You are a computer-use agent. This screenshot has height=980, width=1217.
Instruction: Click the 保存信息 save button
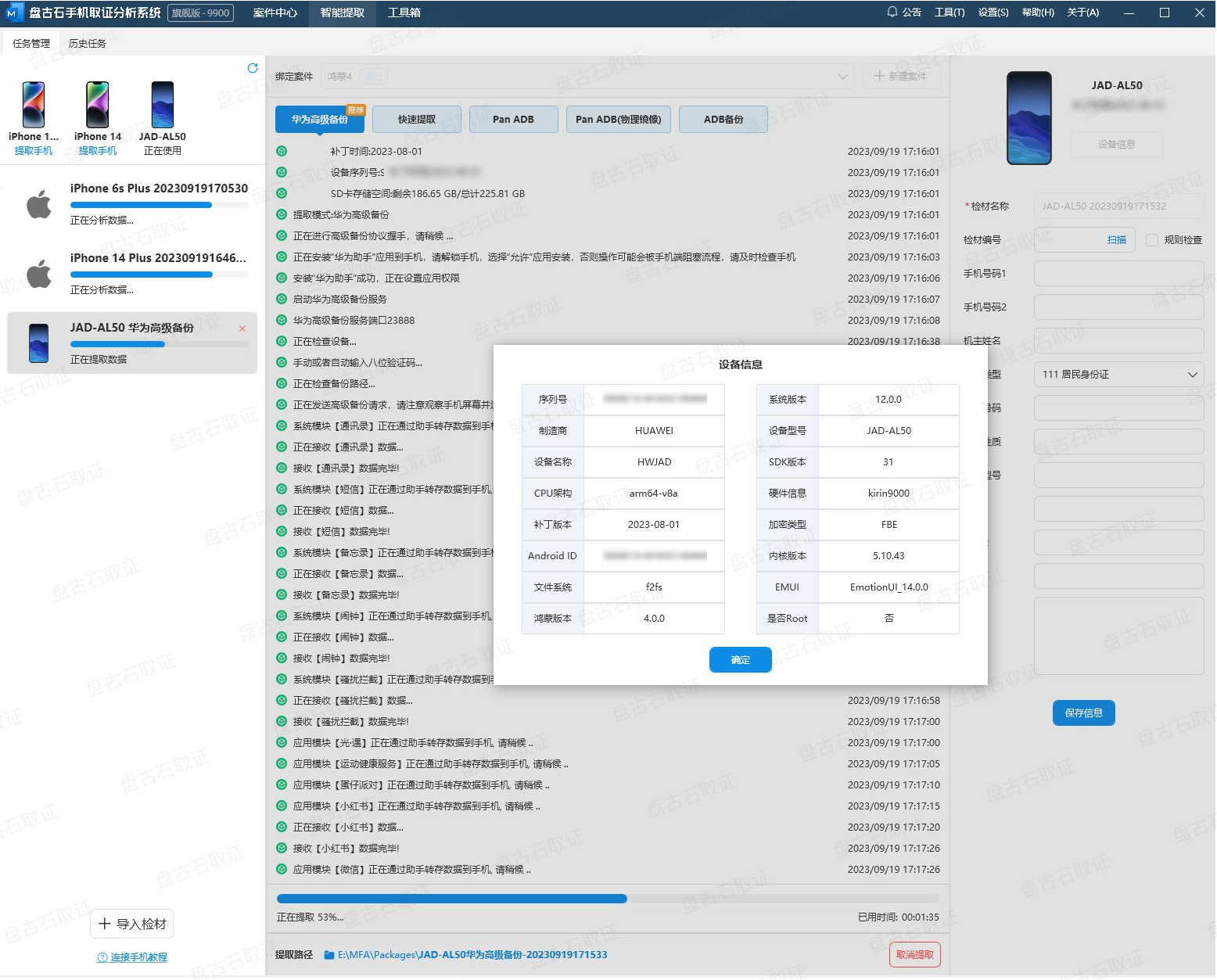click(1084, 713)
